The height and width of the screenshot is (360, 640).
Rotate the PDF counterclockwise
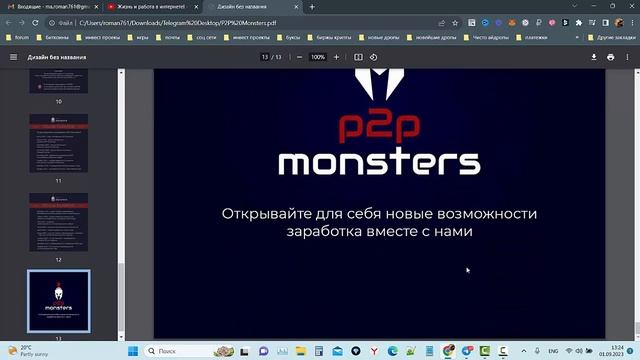tap(373, 57)
